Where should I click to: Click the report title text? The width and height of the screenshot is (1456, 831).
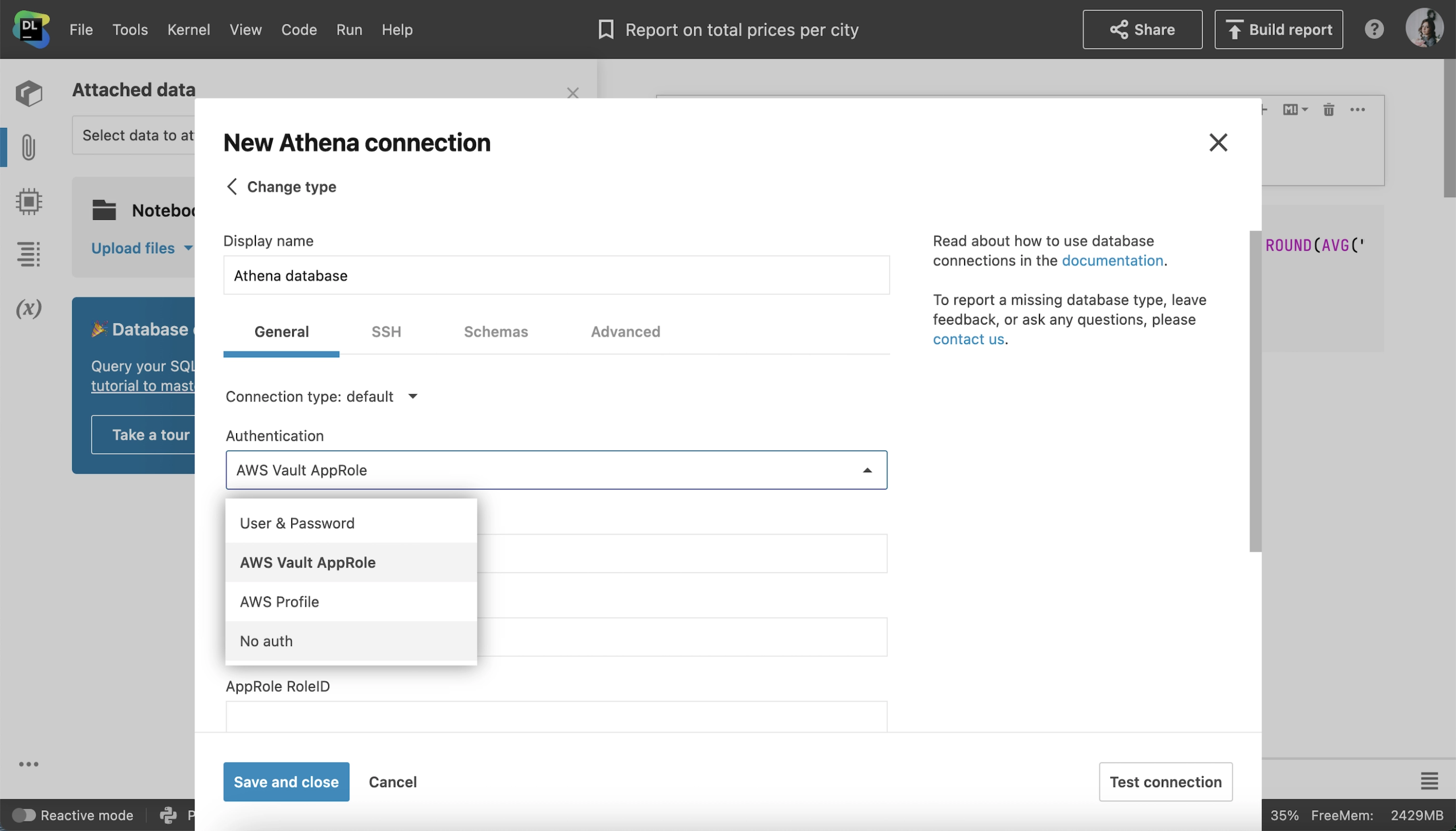tap(742, 29)
